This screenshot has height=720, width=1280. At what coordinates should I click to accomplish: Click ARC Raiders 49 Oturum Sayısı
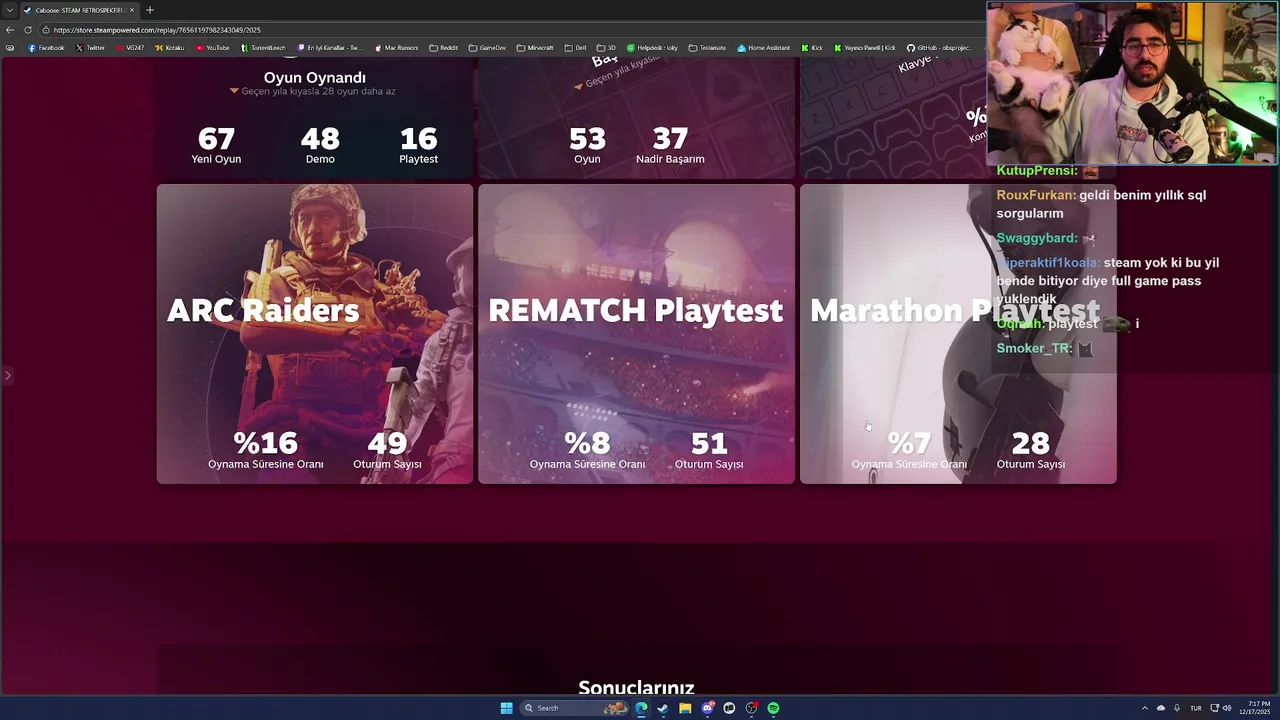pos(387,450)
